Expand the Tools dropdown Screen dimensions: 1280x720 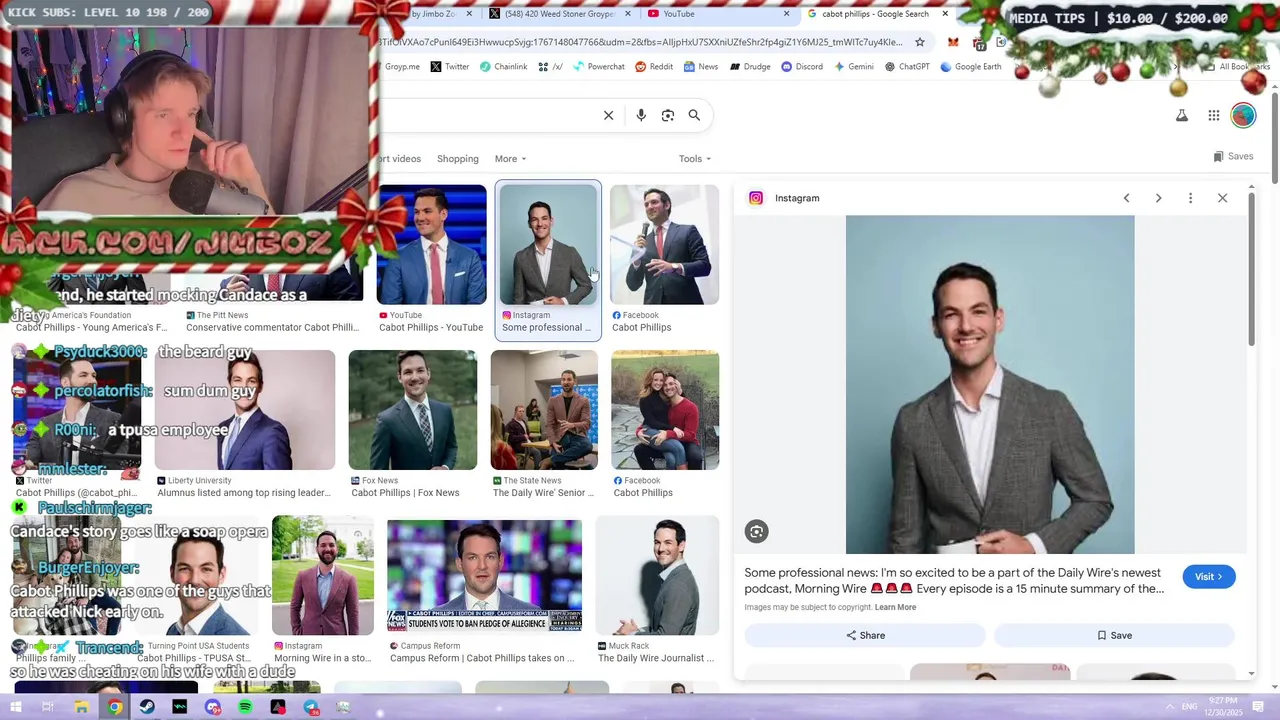695,159
